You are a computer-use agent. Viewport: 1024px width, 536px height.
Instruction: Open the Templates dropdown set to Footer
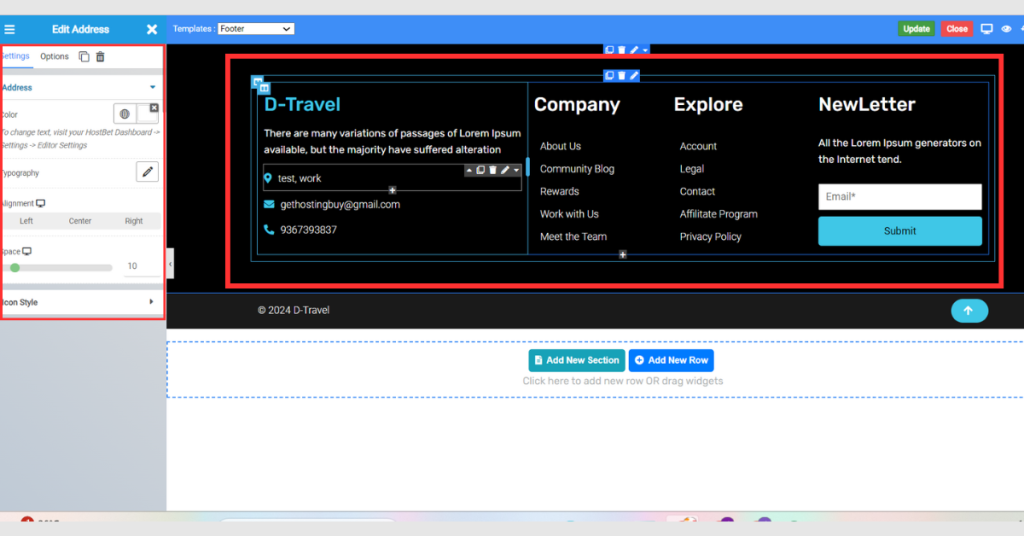pos(255,29)
